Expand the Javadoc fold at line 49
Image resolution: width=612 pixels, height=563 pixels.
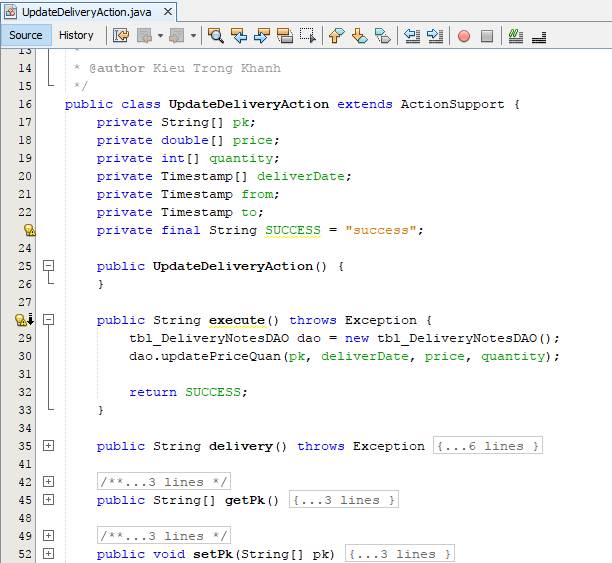point(48,535)
